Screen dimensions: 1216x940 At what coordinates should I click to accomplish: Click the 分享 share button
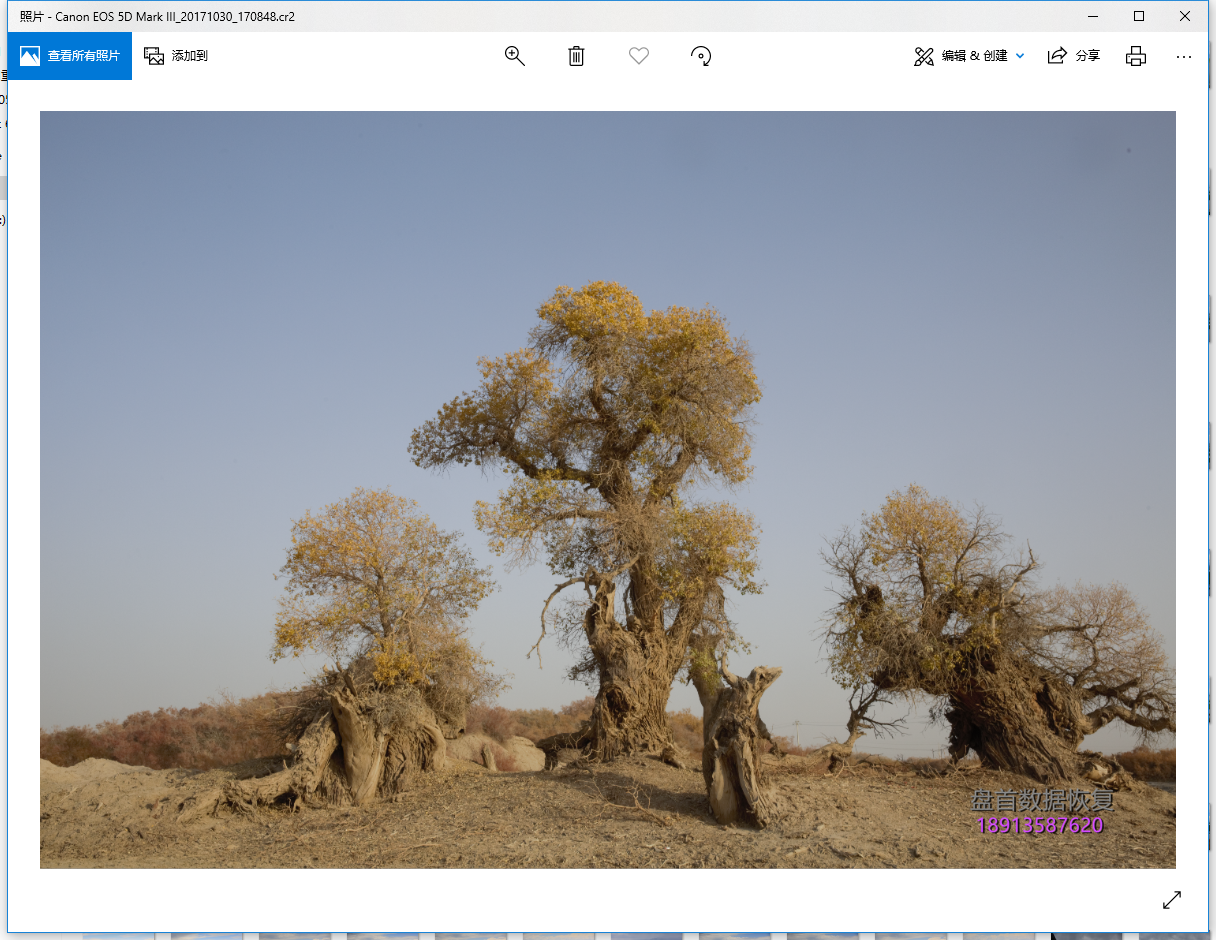(1074, 56)
